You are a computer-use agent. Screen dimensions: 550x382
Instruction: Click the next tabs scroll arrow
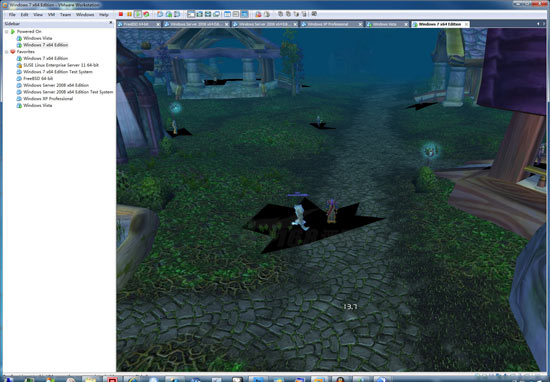(544, 24)
